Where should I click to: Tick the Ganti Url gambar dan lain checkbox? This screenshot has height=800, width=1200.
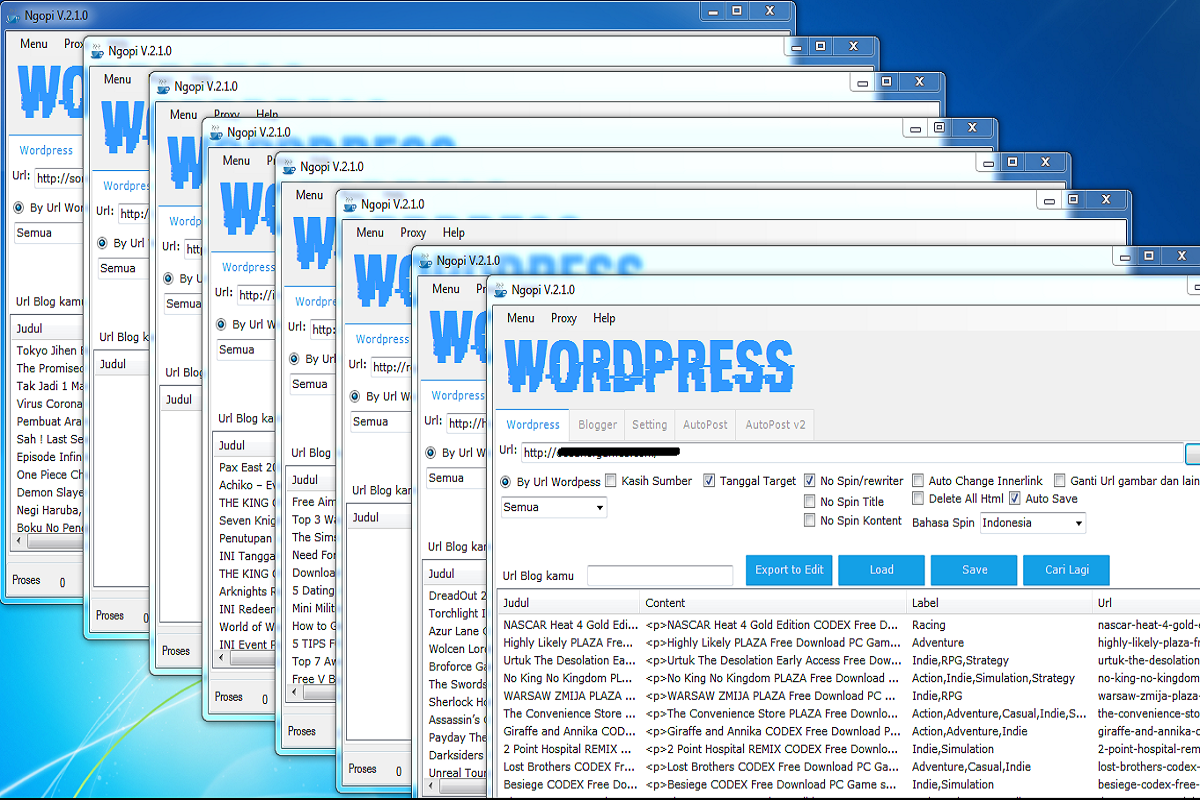click(1060, 481)
